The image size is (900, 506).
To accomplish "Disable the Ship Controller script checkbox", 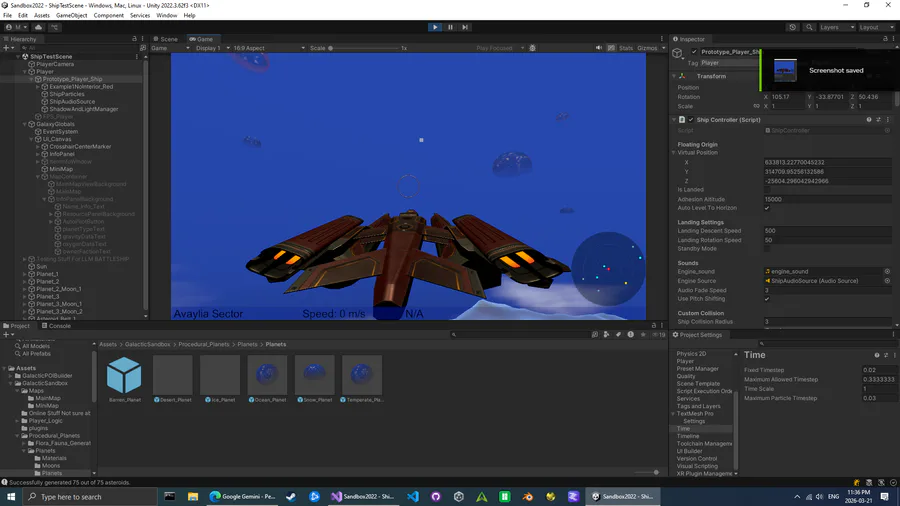I will tap(691, 120).
